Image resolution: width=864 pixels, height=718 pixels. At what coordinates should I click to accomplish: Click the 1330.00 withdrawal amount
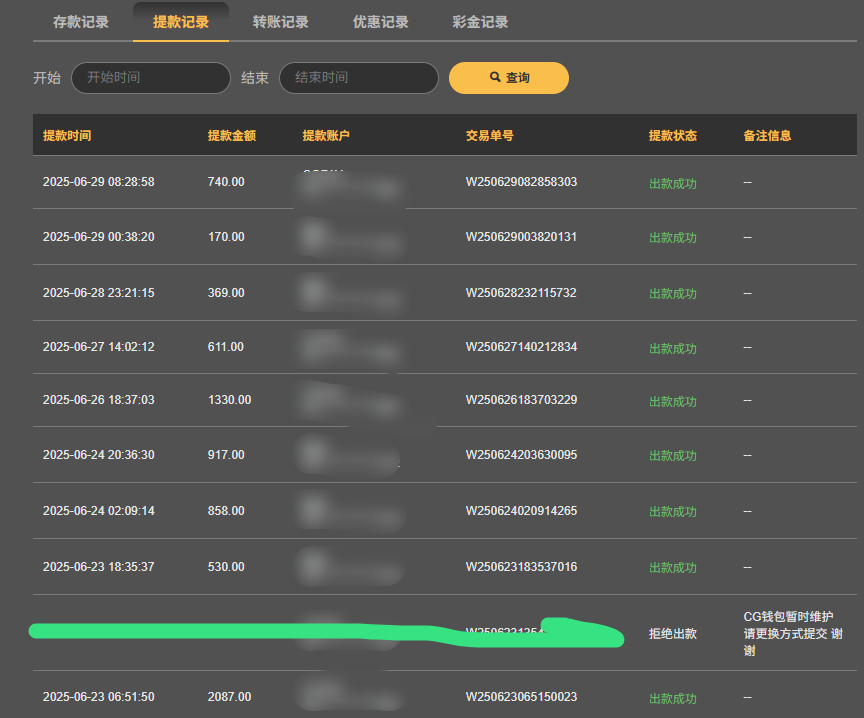(x=229, y=400)
